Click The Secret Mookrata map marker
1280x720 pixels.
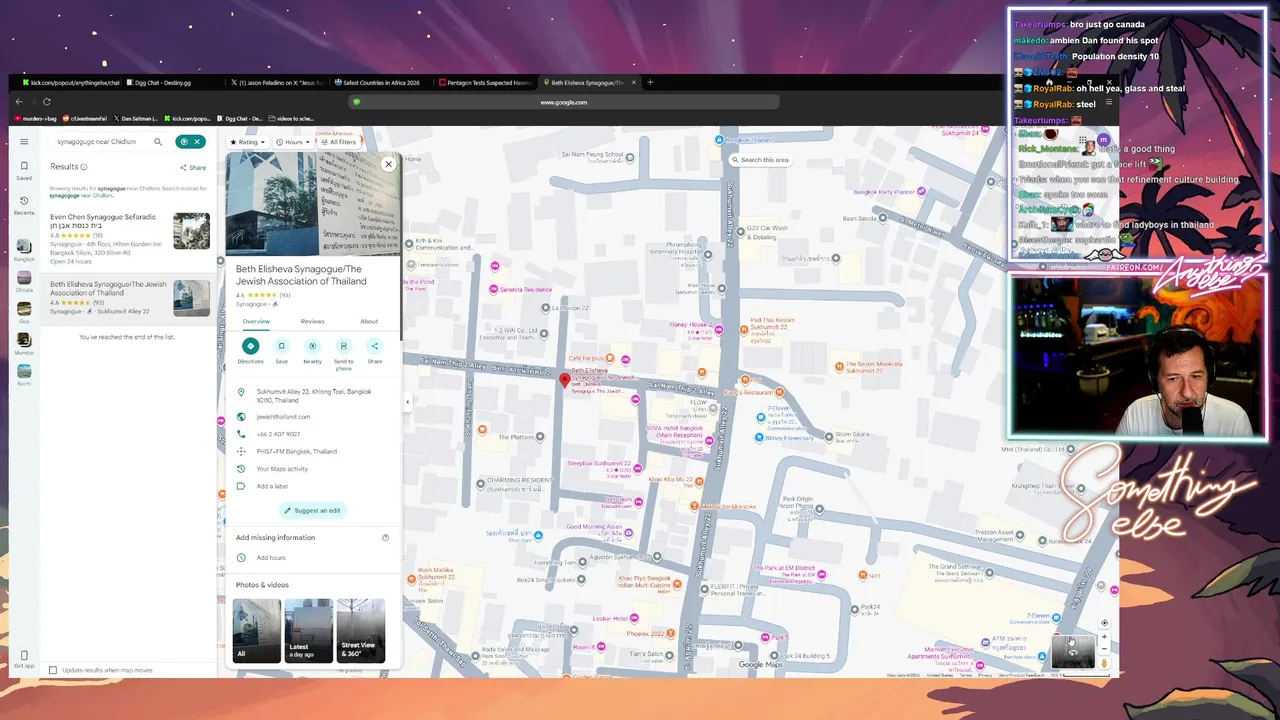838,366
